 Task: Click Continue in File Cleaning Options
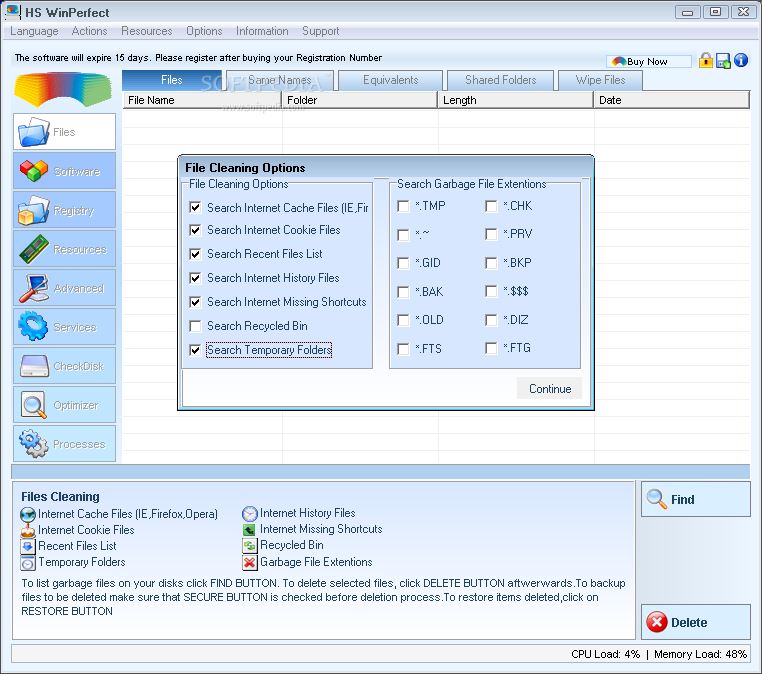tap(550, 389)
